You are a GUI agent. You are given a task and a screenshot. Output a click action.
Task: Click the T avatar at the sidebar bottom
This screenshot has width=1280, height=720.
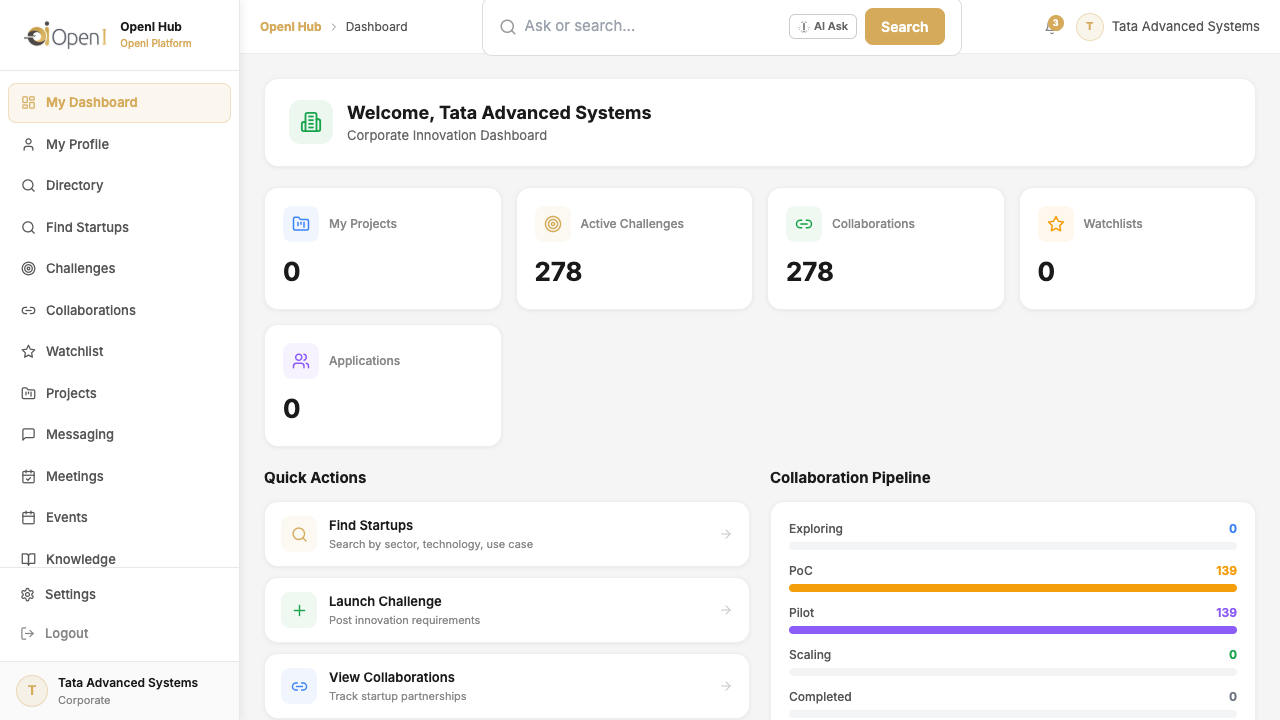click(32, 691)
